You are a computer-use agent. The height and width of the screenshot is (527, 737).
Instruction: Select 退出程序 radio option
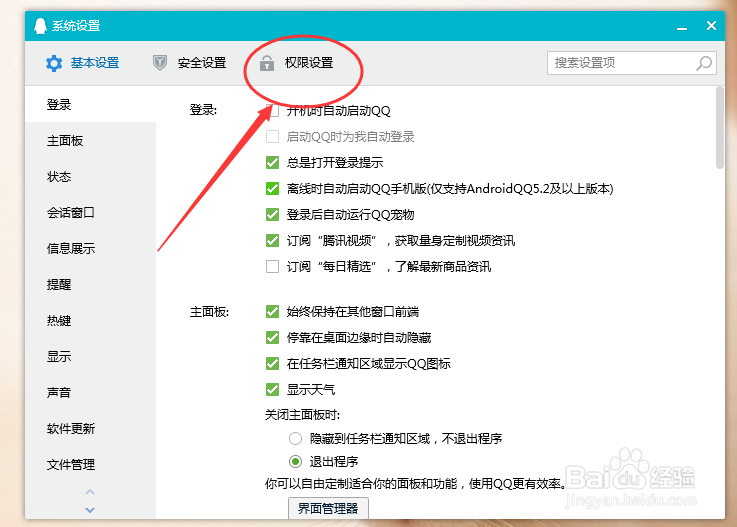tap(295, 462)
